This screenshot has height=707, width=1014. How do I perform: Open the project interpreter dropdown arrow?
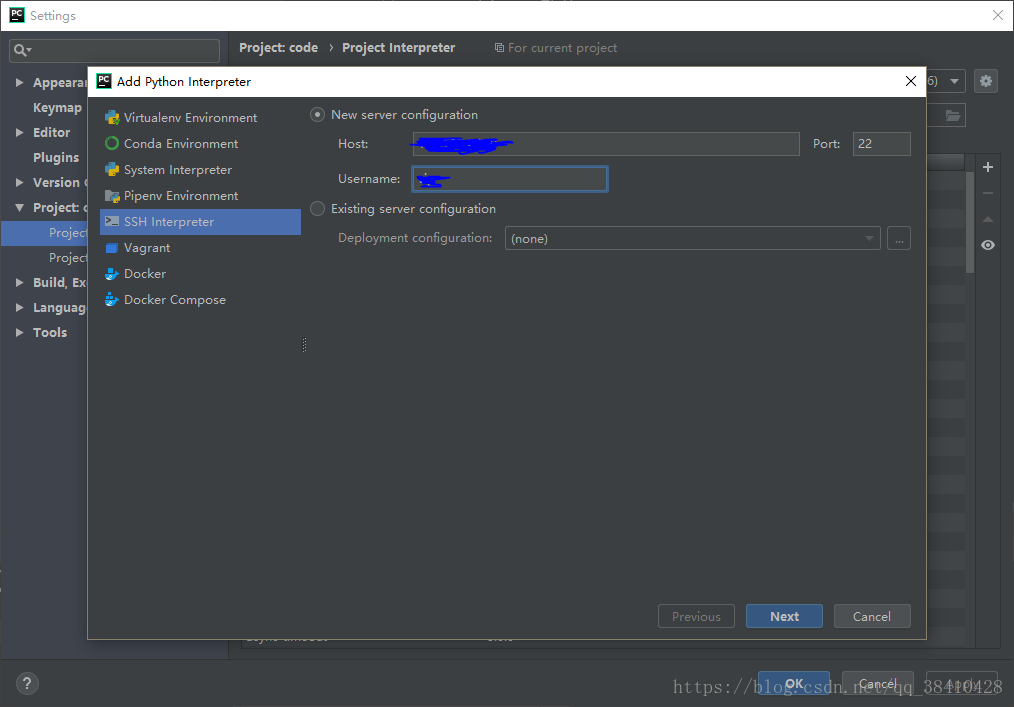click(x=954, y=82)
